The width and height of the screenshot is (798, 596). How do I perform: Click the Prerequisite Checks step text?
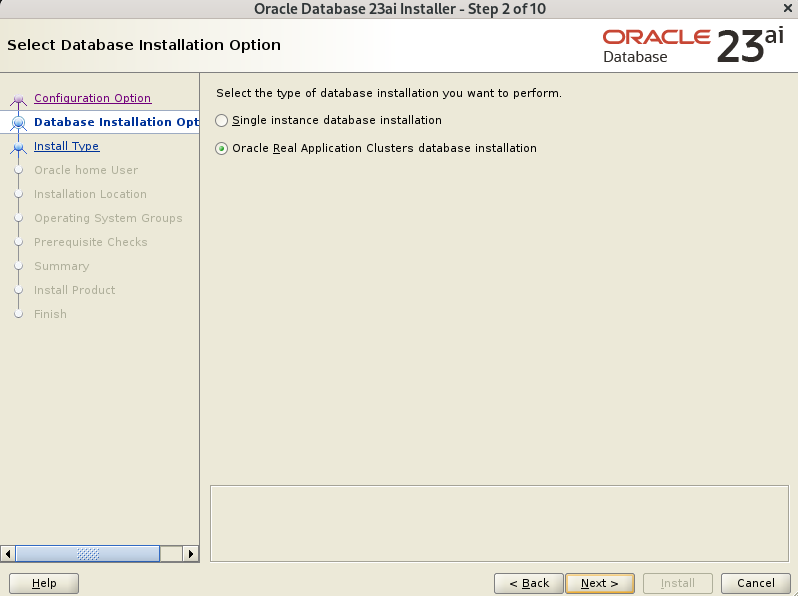[91, 242]
